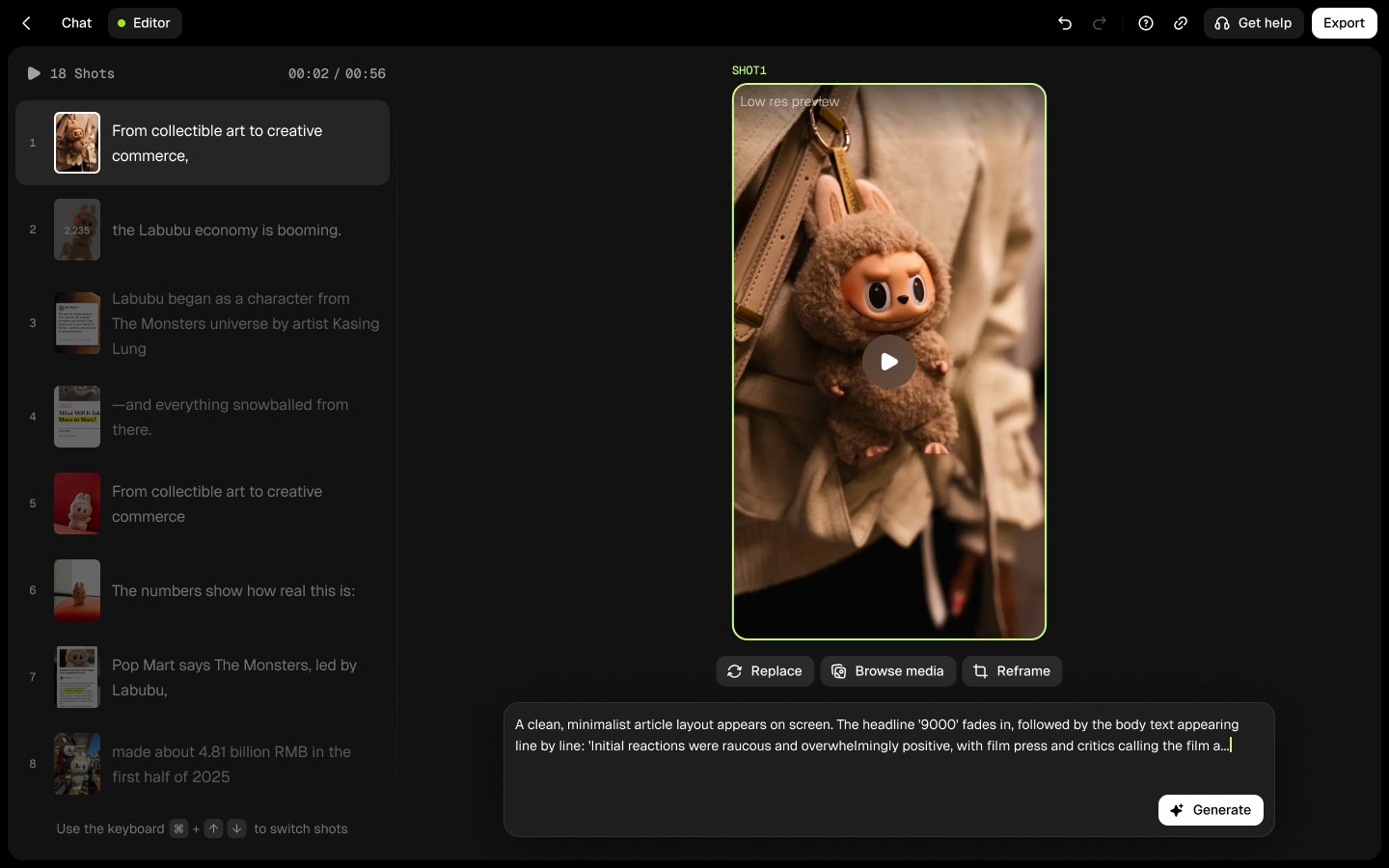Click the Replace button
The image size is (1389, 868).
tap(765, 671)
